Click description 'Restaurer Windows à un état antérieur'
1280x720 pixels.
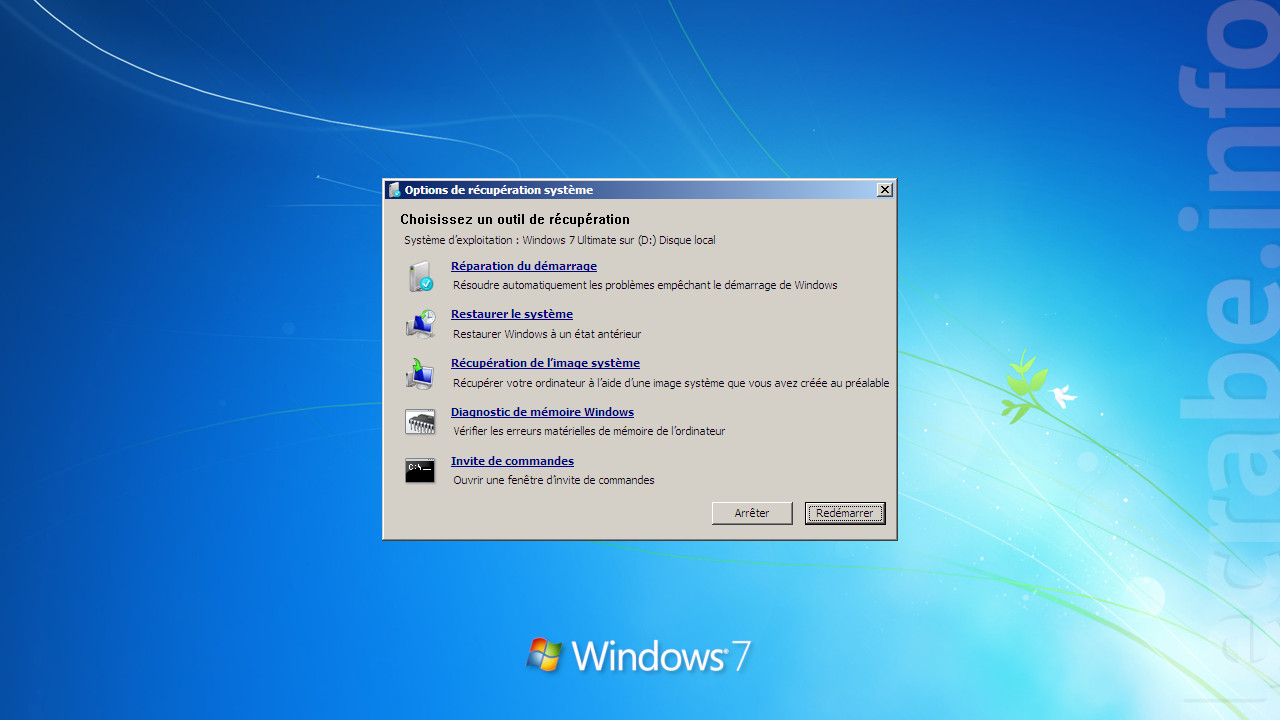pyautogui.click(x=547, y=334)
